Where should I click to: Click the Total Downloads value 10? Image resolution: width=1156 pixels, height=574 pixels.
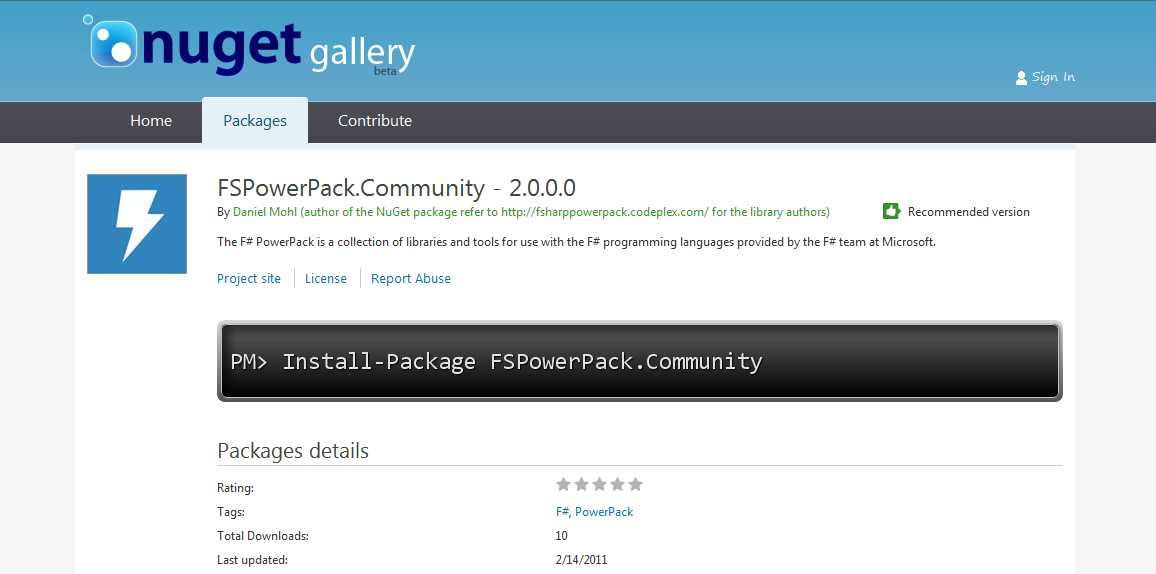point(562,536)
